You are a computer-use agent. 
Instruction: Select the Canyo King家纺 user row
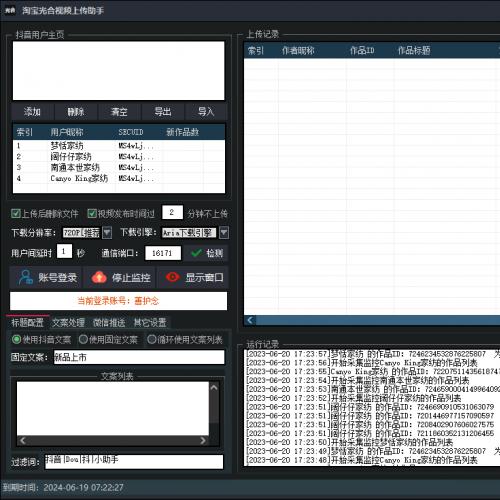(119, 178)
